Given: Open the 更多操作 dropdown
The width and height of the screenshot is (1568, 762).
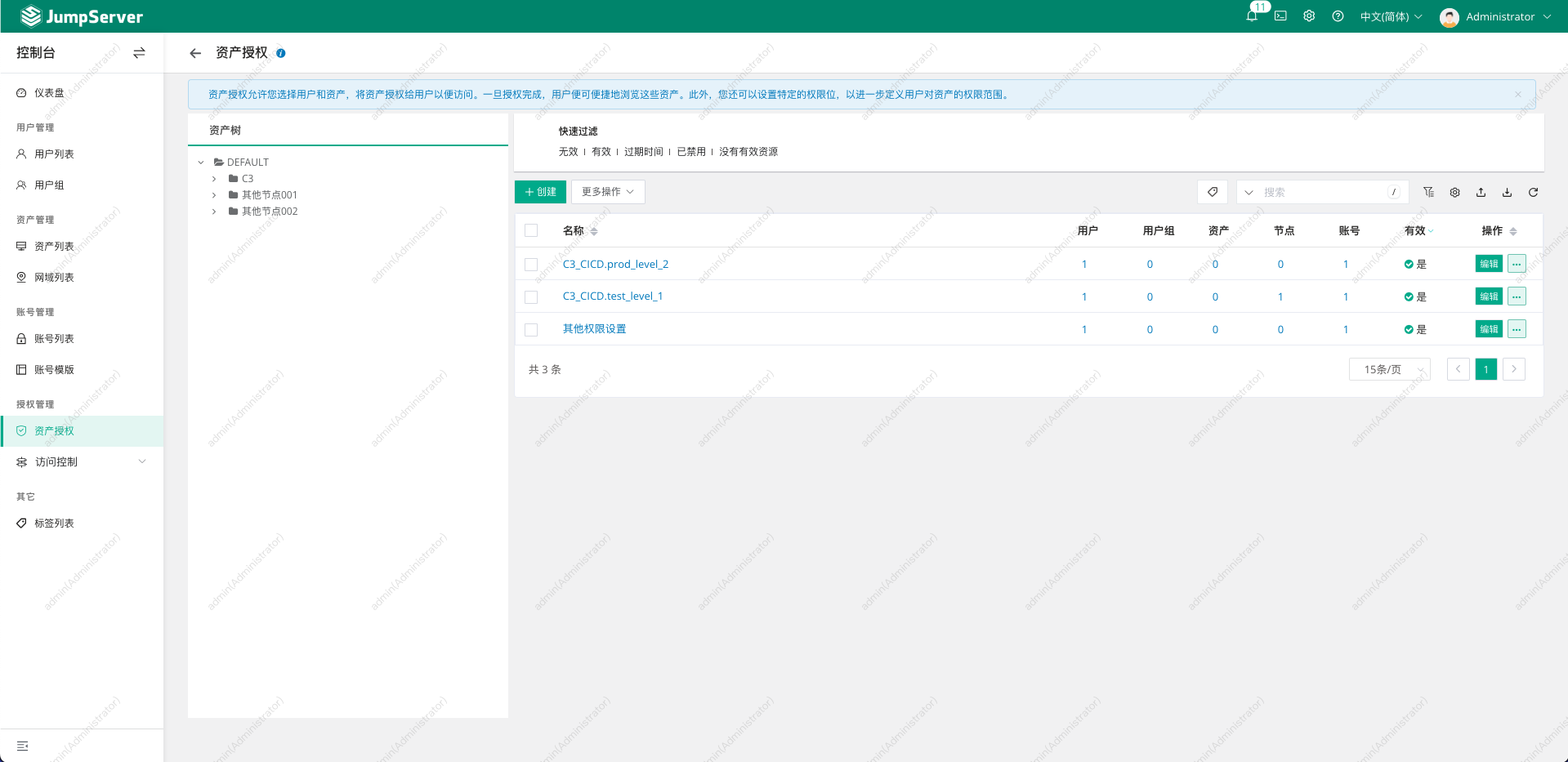Looking at the screenshot, I should 607,192.
